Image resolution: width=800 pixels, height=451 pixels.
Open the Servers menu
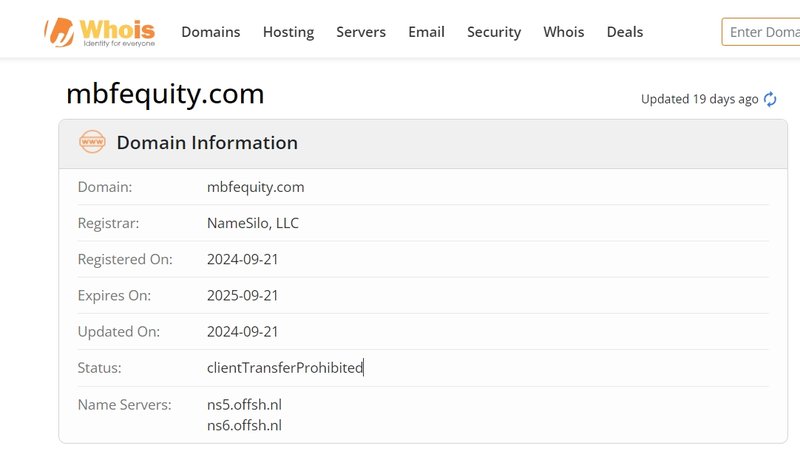[361, 32]
